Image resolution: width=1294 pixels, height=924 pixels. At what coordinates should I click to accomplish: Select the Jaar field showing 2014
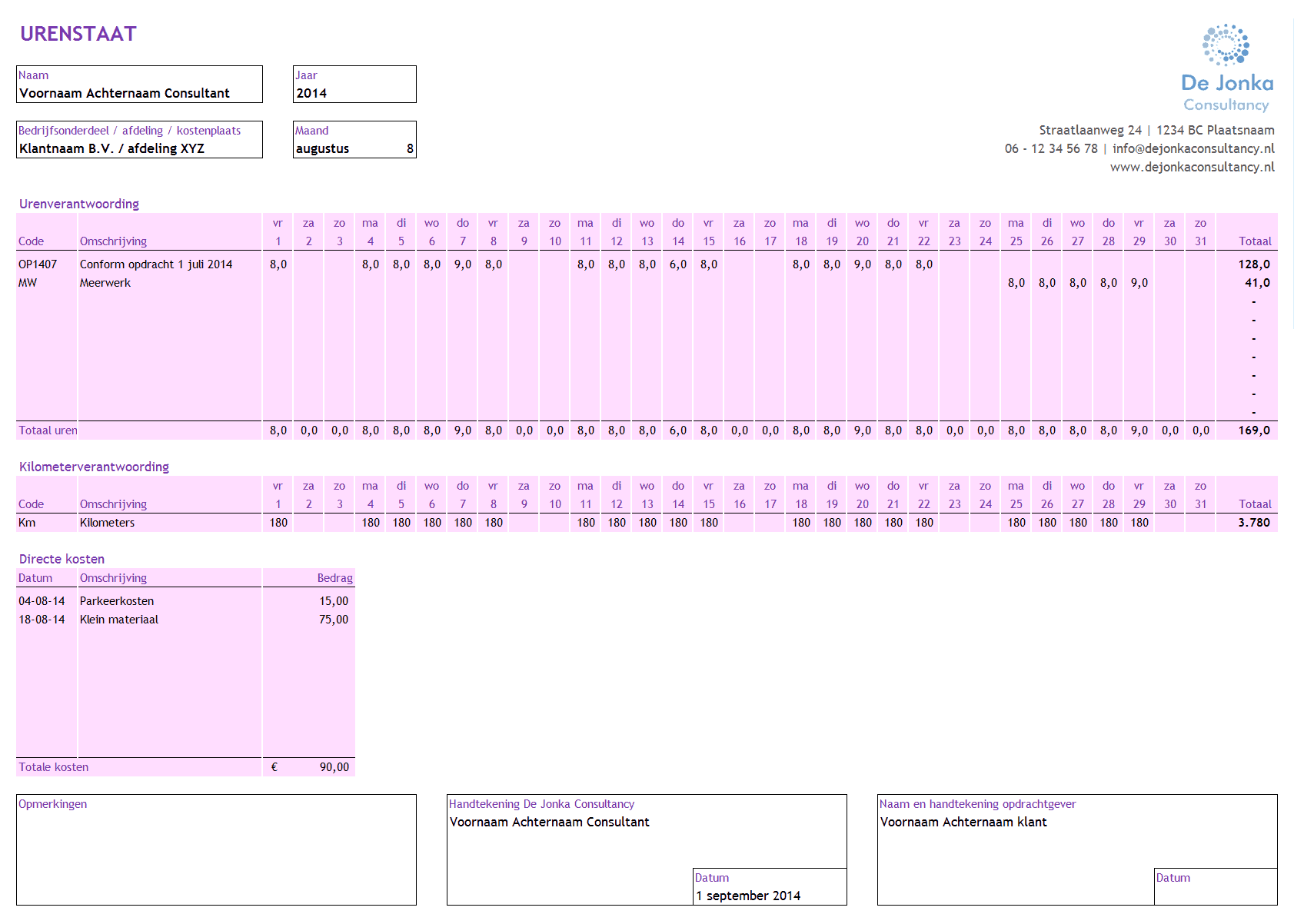(354, 93)
